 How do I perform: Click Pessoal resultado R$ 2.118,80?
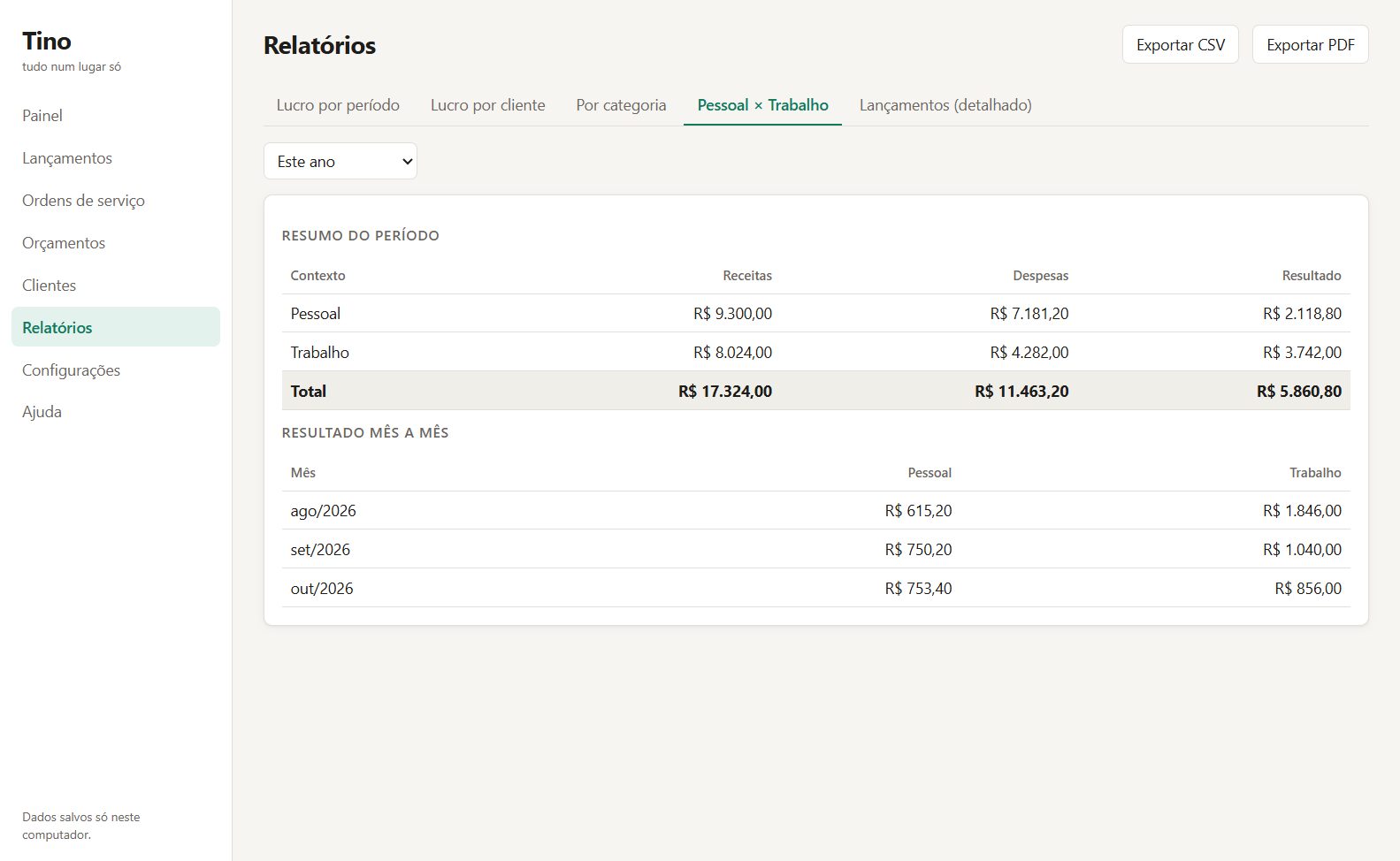click(1302, 314)
